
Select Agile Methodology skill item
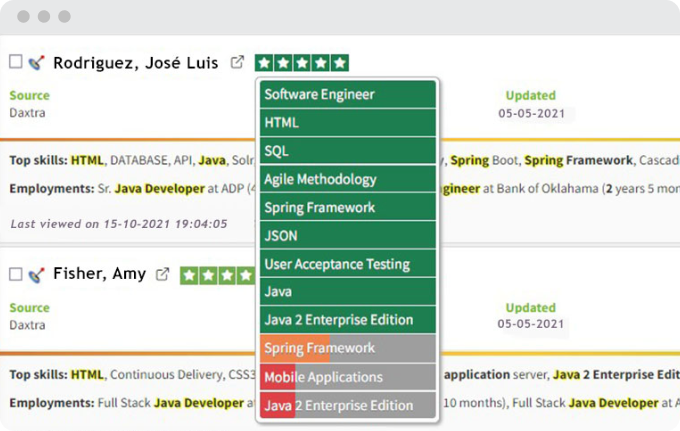347,179
